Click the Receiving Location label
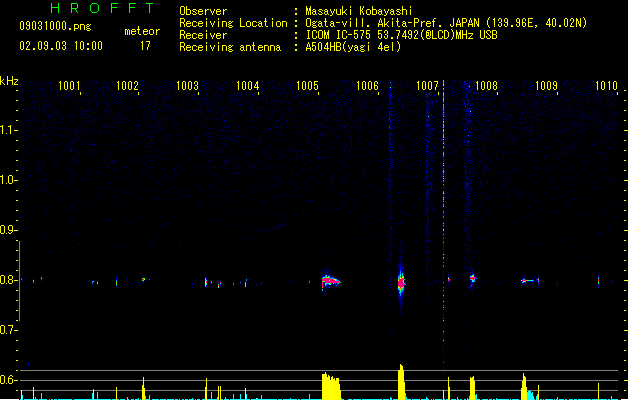Viewport: 629px width, 400px height. 233,23
